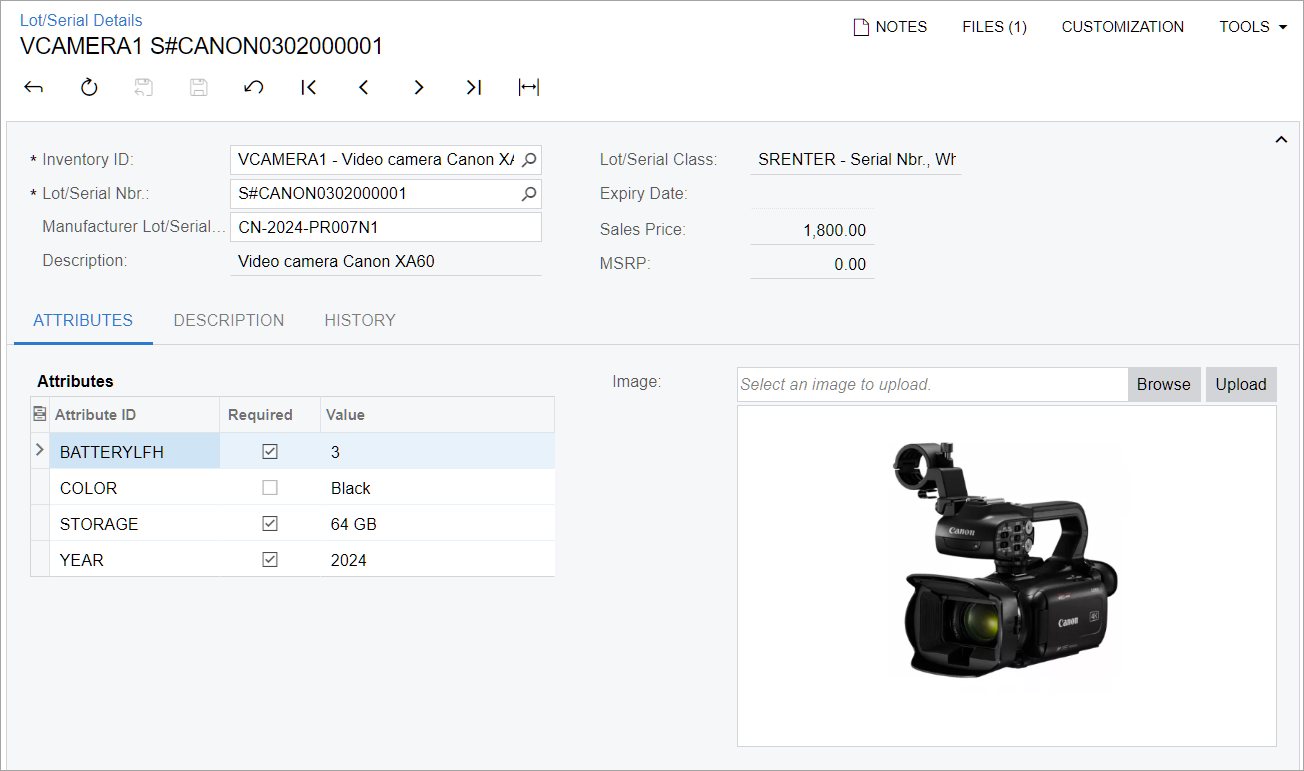Click the BATTERYLFH row indicator arrow
The height and width of the screenshot is (771, 1304).
coord(40,450)
